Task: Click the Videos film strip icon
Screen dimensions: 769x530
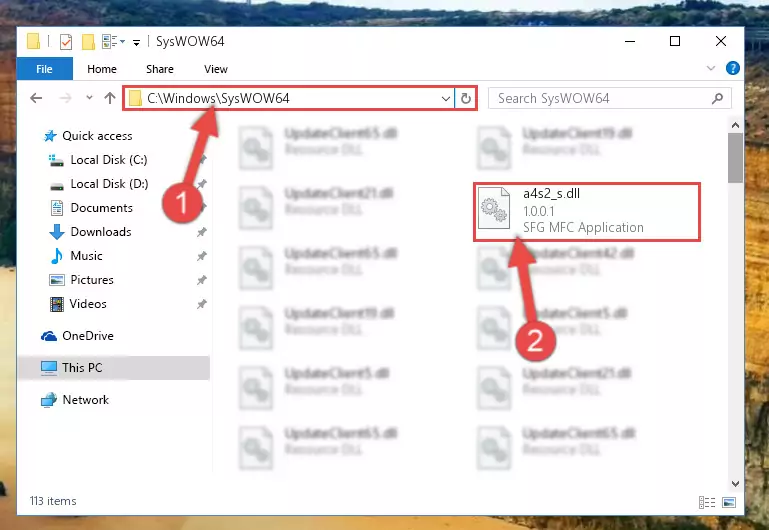Action: 57,304
